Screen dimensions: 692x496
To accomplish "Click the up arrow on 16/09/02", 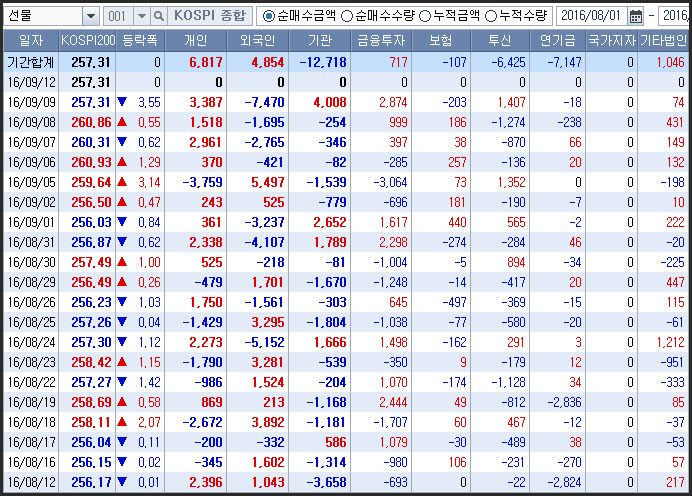I will [122, 202].
